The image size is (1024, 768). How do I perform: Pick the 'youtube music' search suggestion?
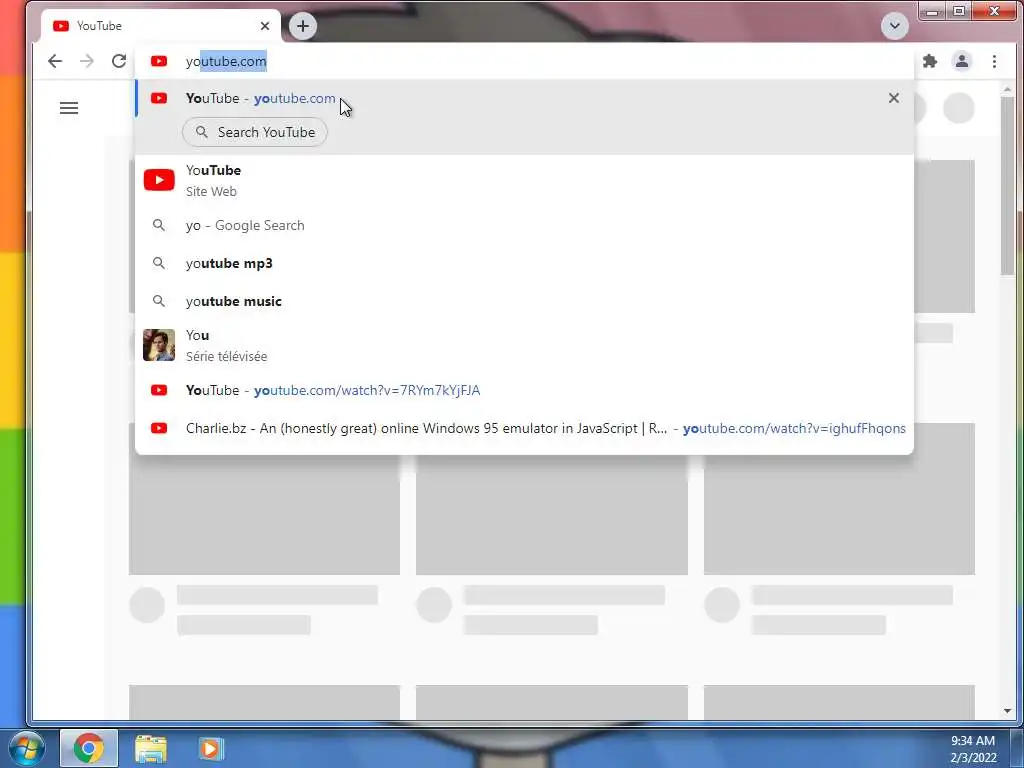[524, 301]
